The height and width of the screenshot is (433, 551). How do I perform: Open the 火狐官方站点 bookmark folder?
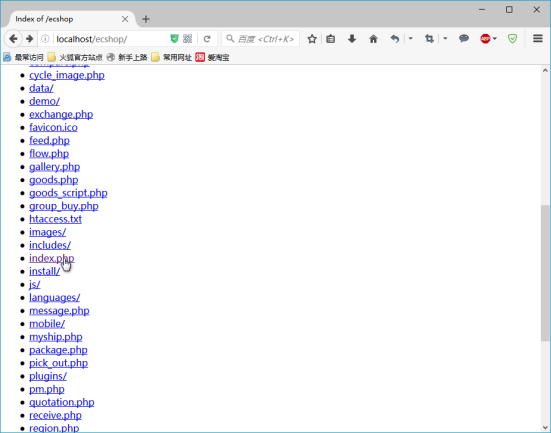[x=75, y=57]
